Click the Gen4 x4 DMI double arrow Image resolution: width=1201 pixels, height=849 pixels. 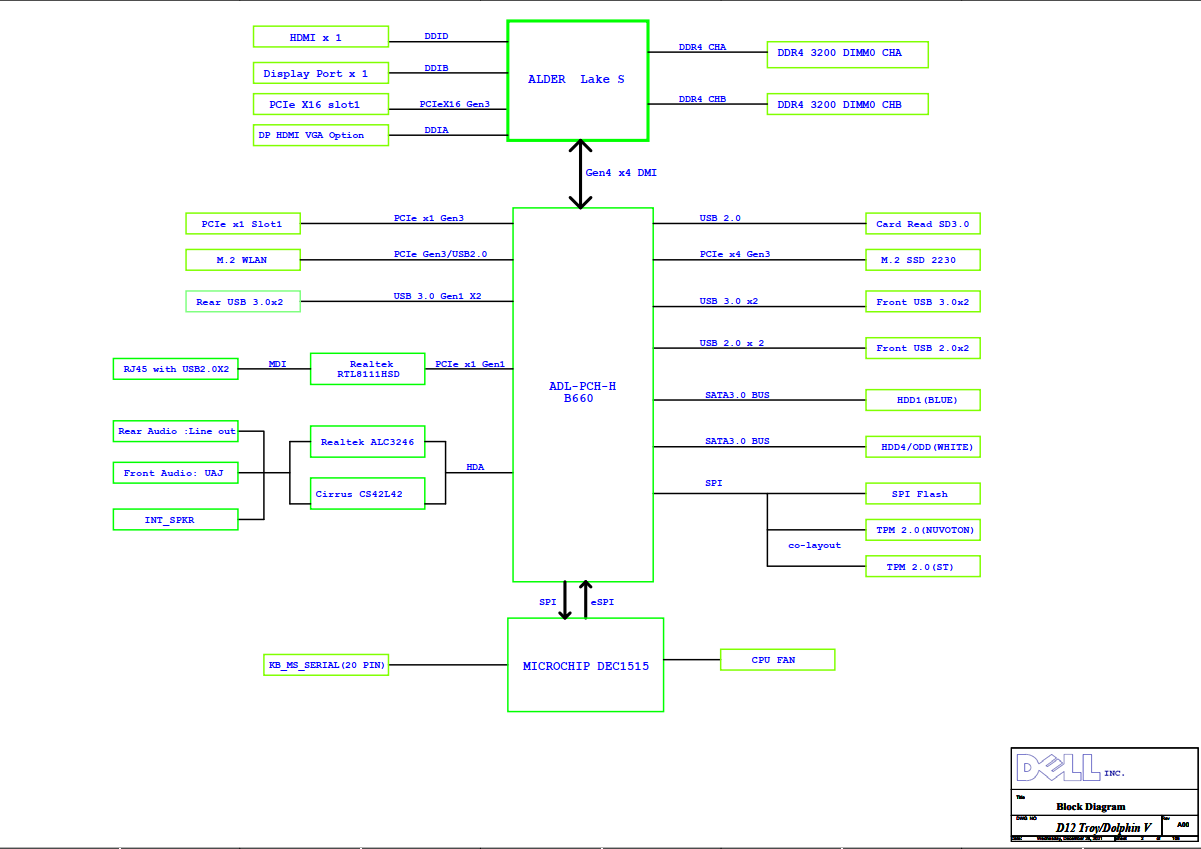click(580, 174)
